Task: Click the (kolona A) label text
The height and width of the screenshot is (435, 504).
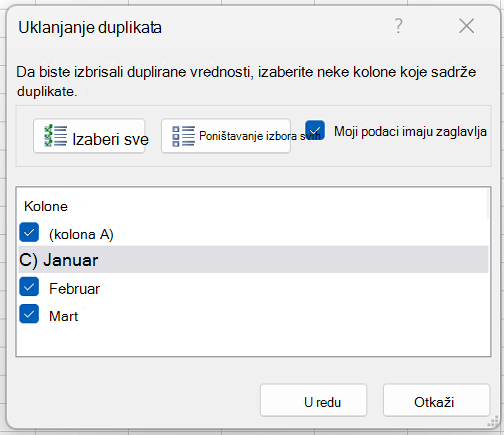Action: (x=81, y=235)
